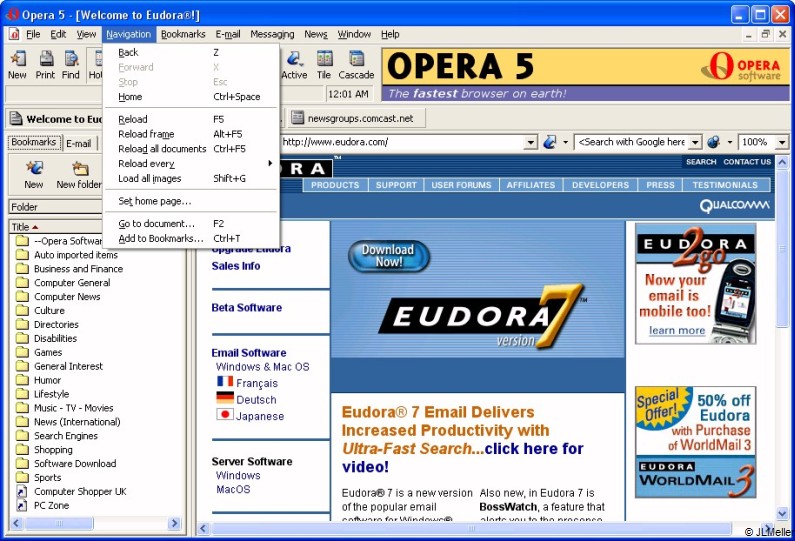Click the learn more link
The height and width of the screenshot is (541, 795).
677,331
